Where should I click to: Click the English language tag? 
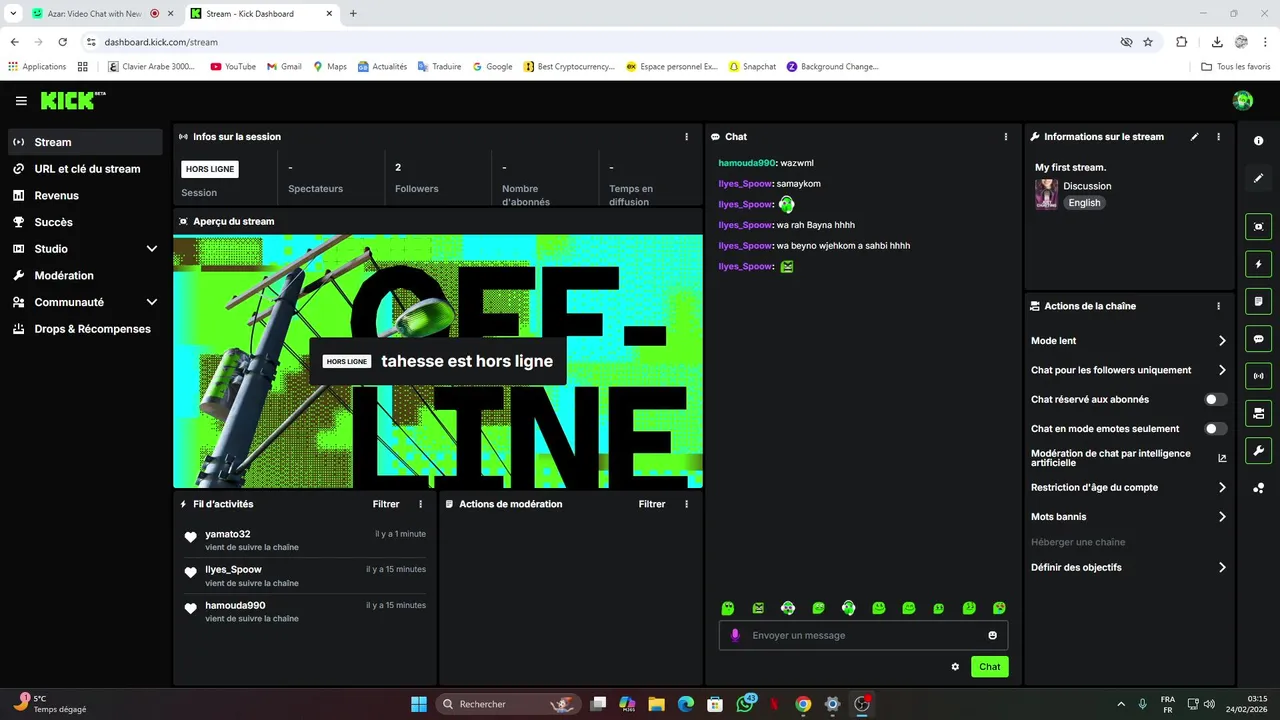(x=1084, y=203)
